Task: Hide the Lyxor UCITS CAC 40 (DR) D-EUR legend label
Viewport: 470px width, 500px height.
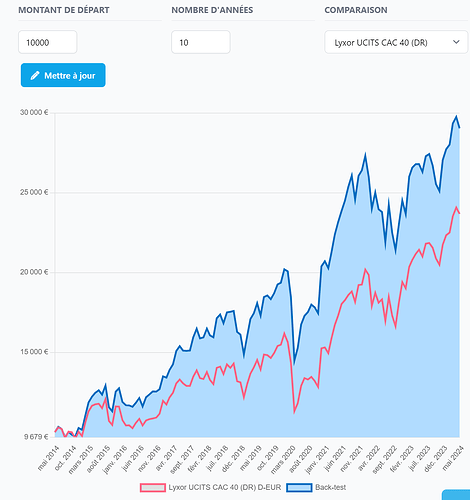Action: point(225,487)
